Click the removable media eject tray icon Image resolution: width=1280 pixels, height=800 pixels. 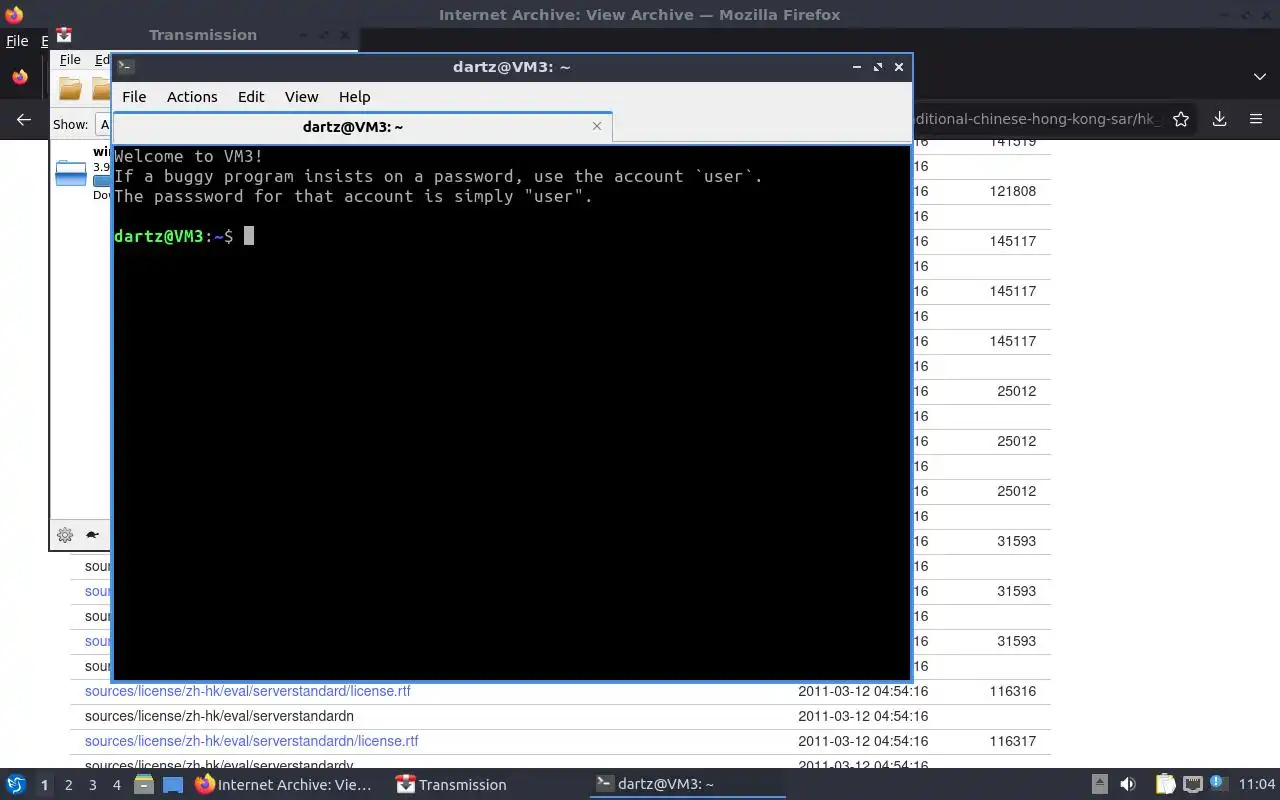[x=1099, y=785]
